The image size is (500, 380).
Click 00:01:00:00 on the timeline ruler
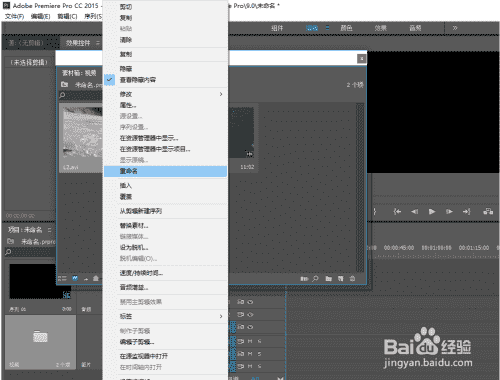pos(436,248)
